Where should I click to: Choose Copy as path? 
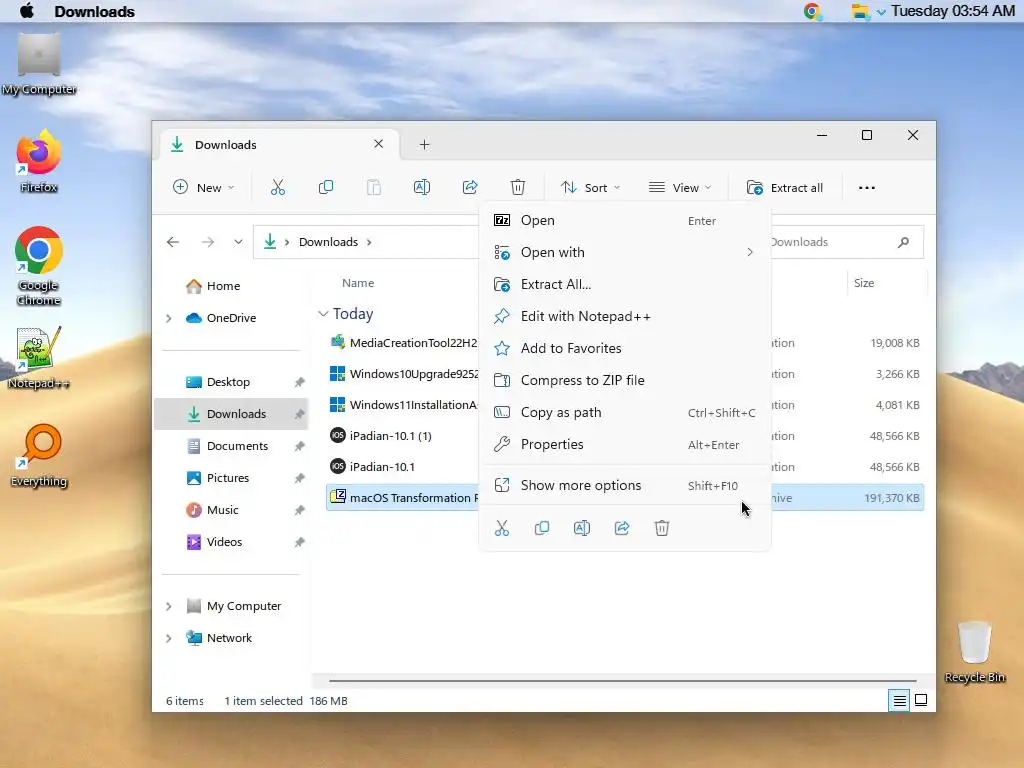(624, 412)
